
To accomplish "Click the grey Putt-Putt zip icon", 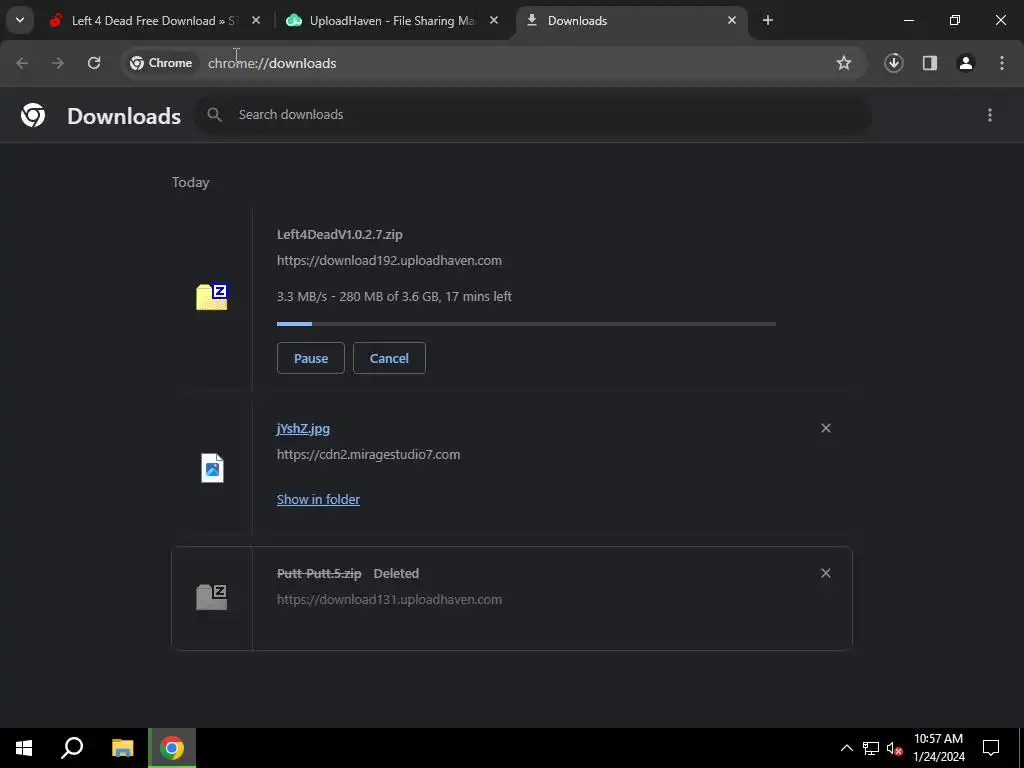I will pyautogui.click(x=212, y=598).
